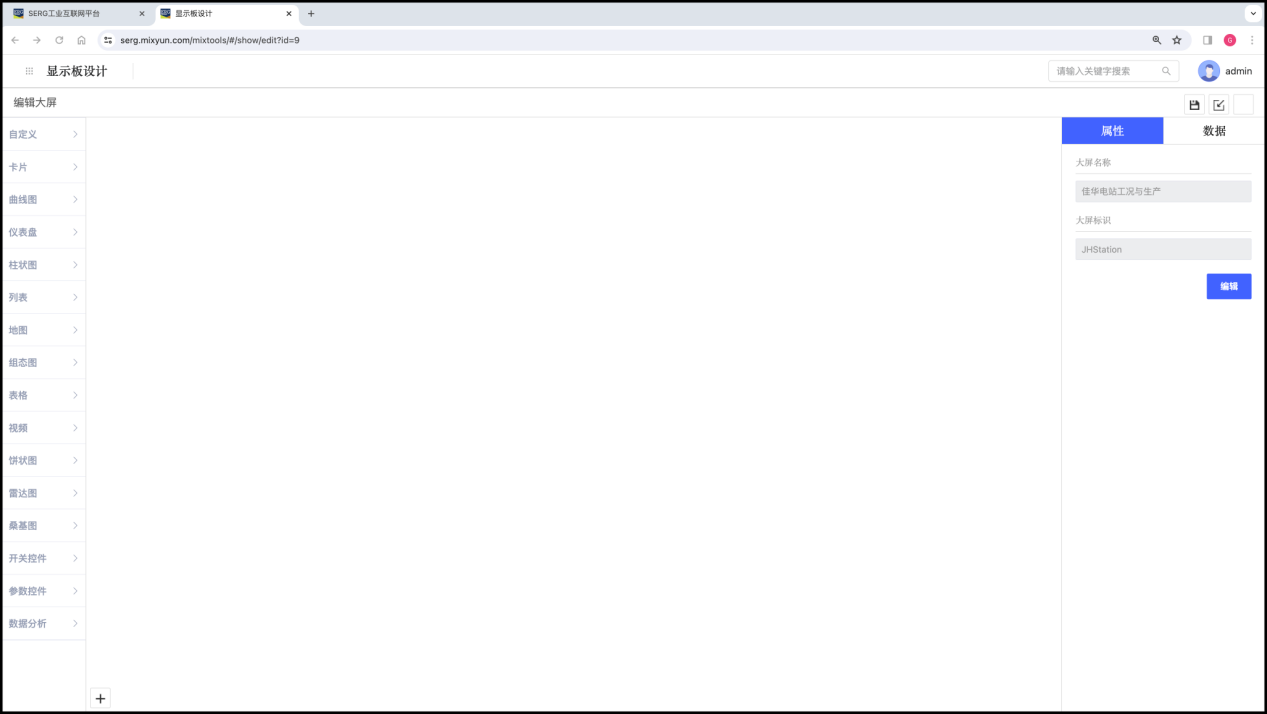Click the magnifier icon in search box
Image resolution: width=1267 pixels, height=714 pixels.
coord(1166,71)
